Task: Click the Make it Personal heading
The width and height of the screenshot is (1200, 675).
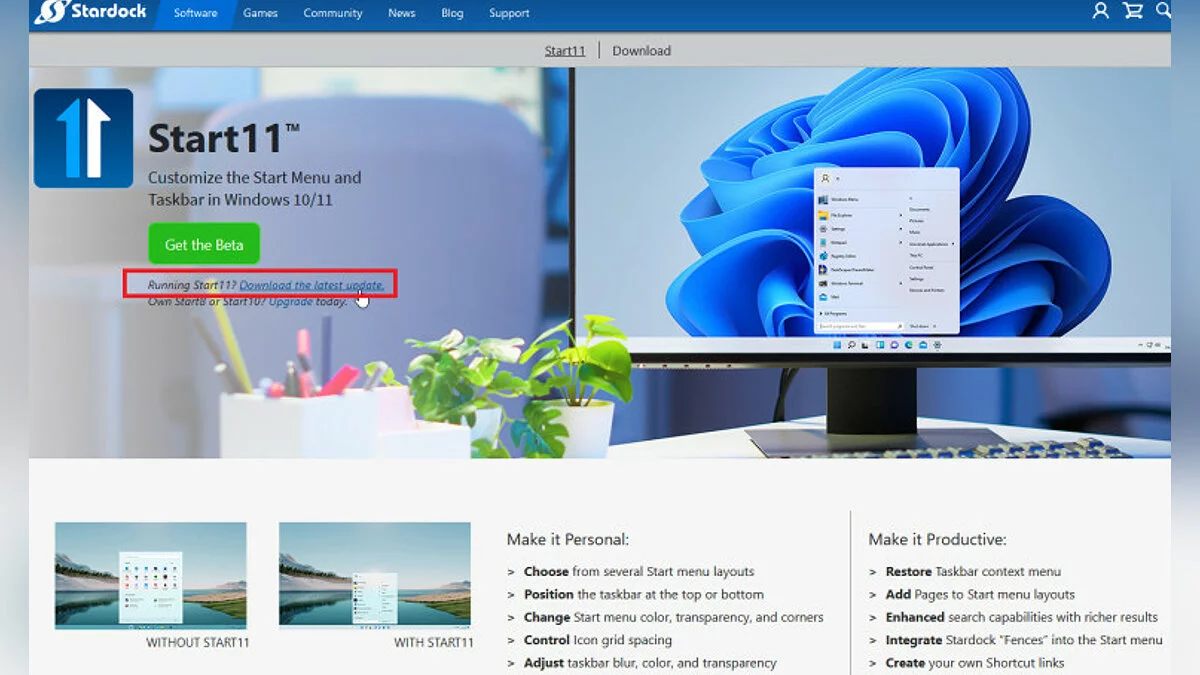Action: [x=568, y=539]
